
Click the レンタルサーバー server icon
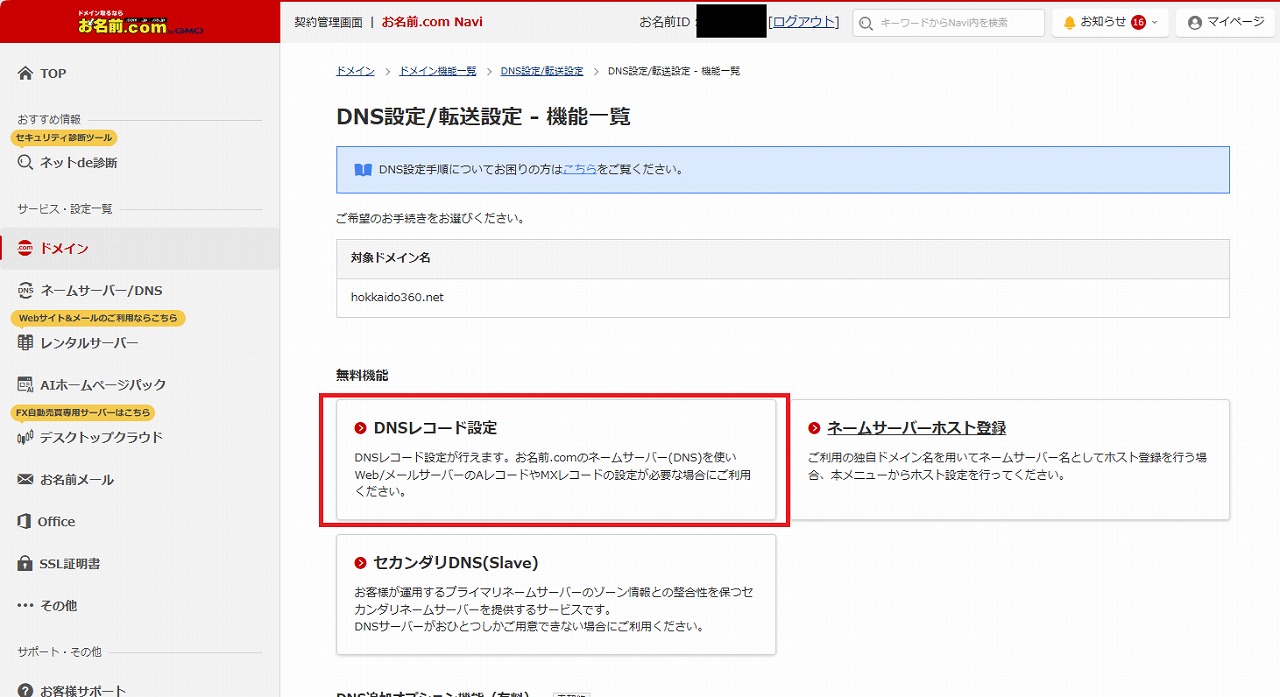click(25, 343)
